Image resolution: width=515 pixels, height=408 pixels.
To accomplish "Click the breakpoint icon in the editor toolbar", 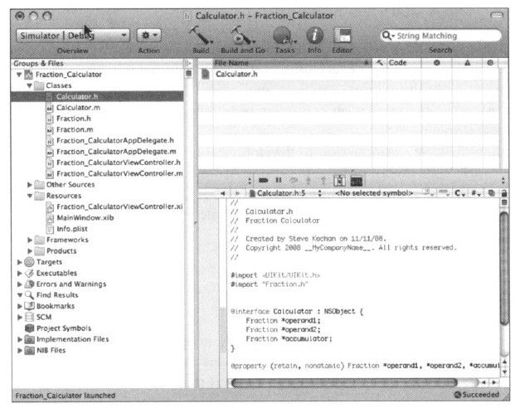I will pos(263,180).
